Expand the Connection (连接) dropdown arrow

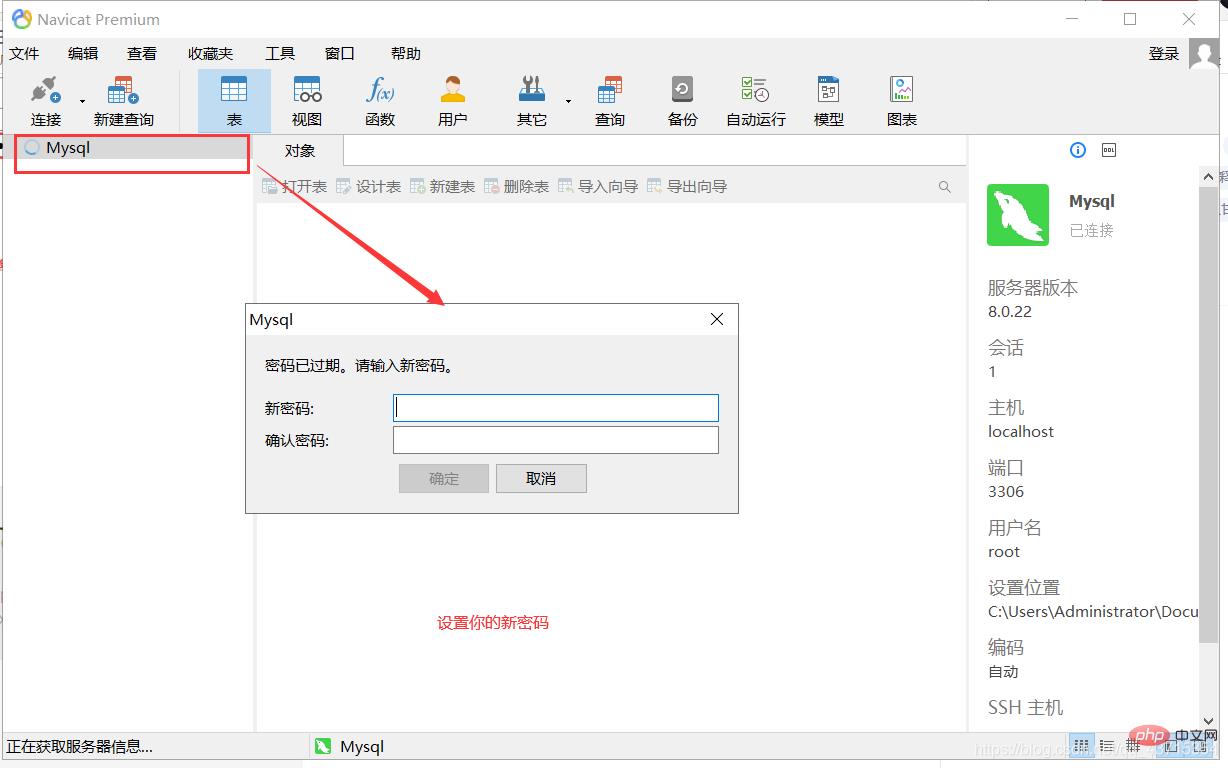click(82, 101)
